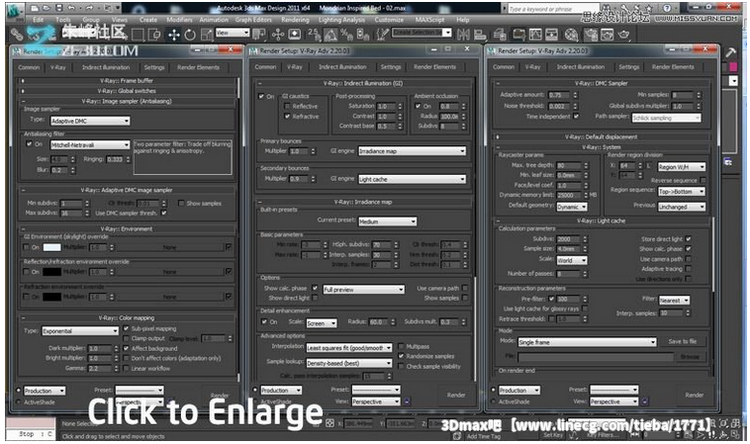Viewport: 750px width, 444px height.
Task: Click the Render Production teapot icon
Action: [624, 34]
